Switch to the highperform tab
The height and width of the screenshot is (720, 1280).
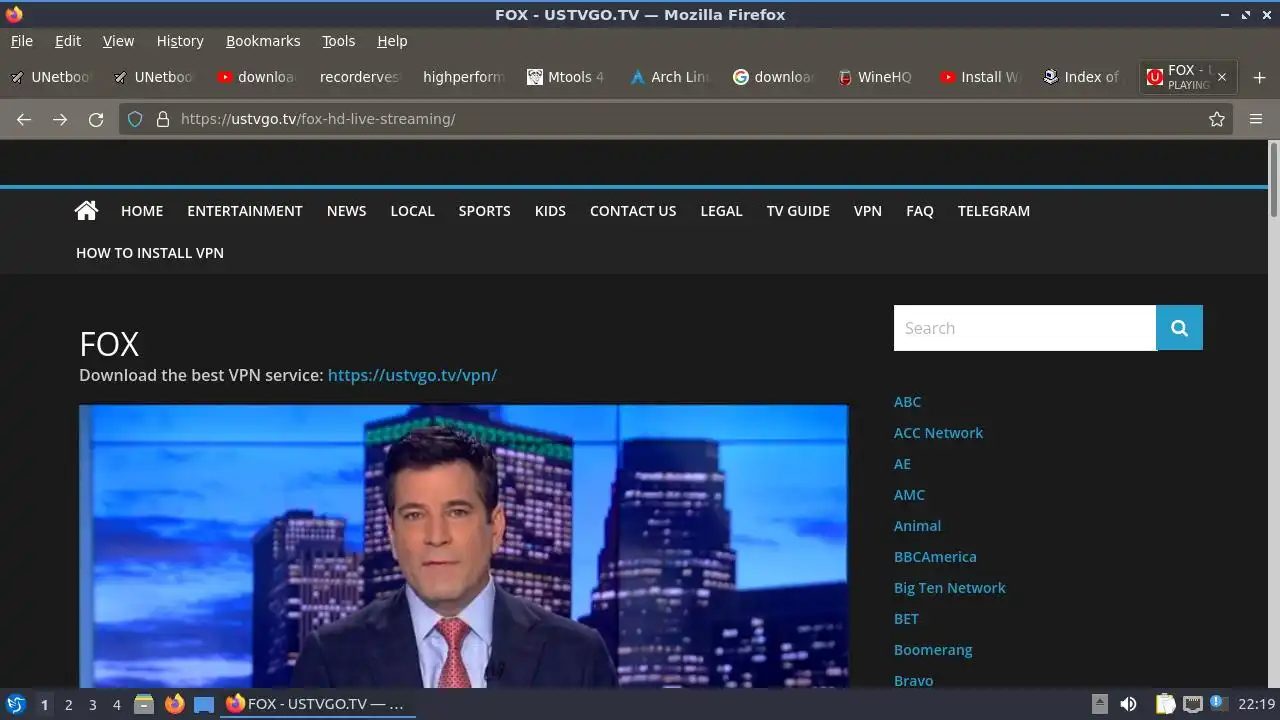click(x=463, y=77)
